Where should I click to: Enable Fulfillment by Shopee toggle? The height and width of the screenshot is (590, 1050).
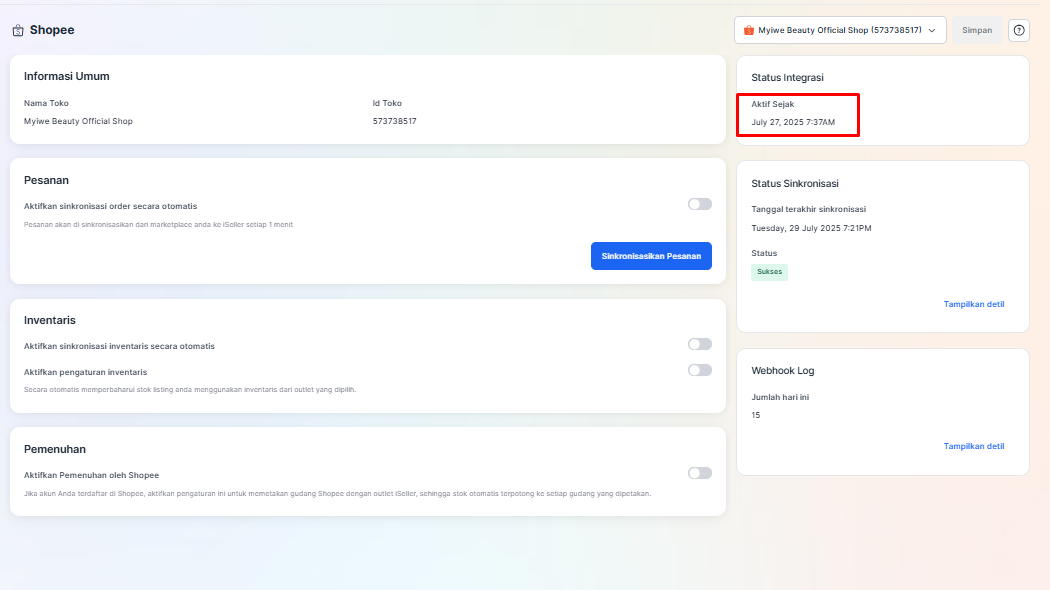700,473
